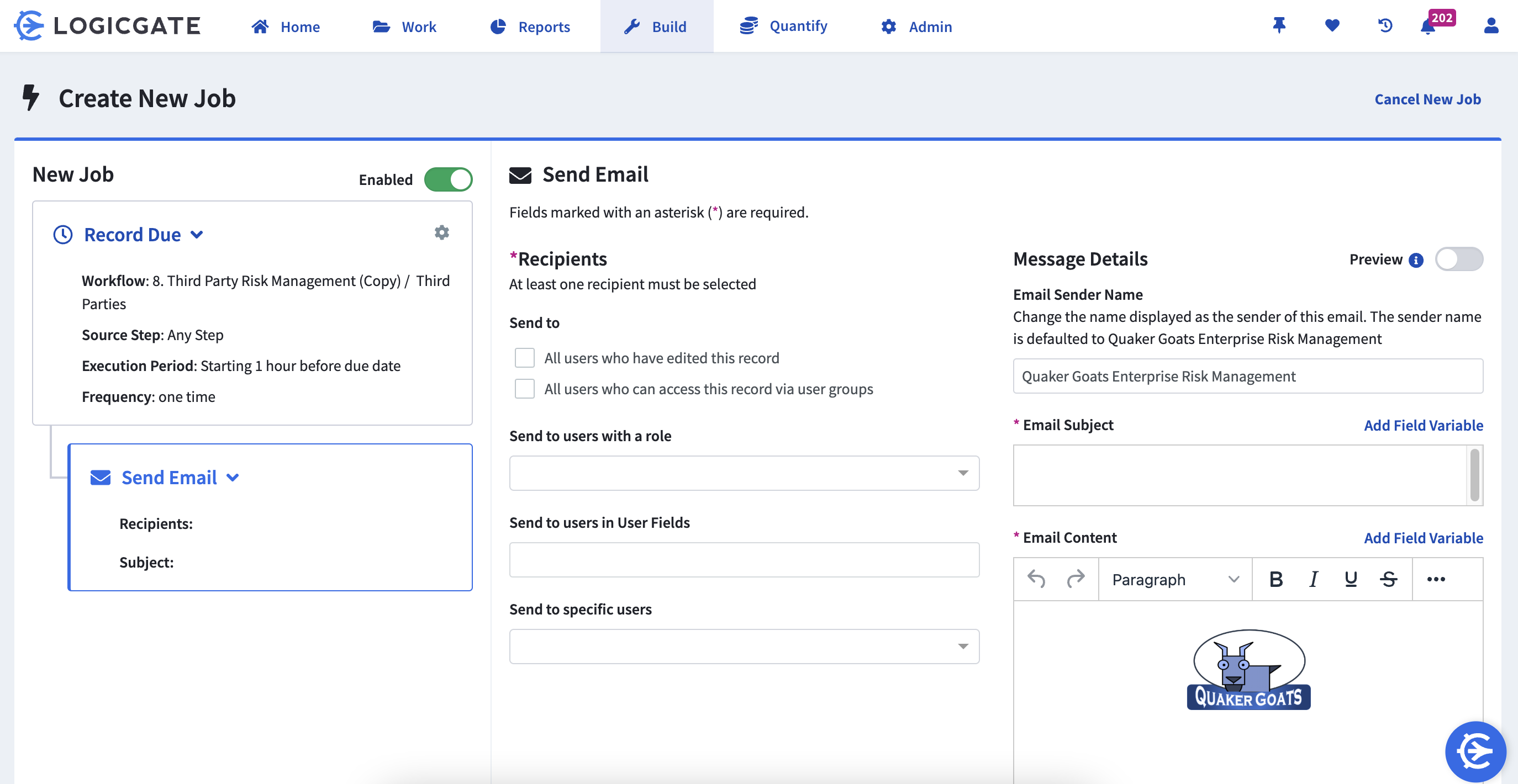This screenshot has width=1518, height=784.
Task: Open recent history clock icon
Action: (1385, 26)
